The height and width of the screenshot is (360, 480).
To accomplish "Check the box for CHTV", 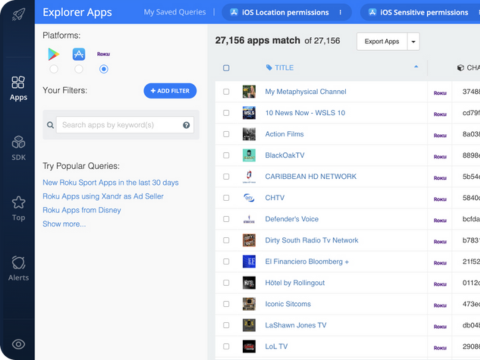I will click(x=226, y=198).
